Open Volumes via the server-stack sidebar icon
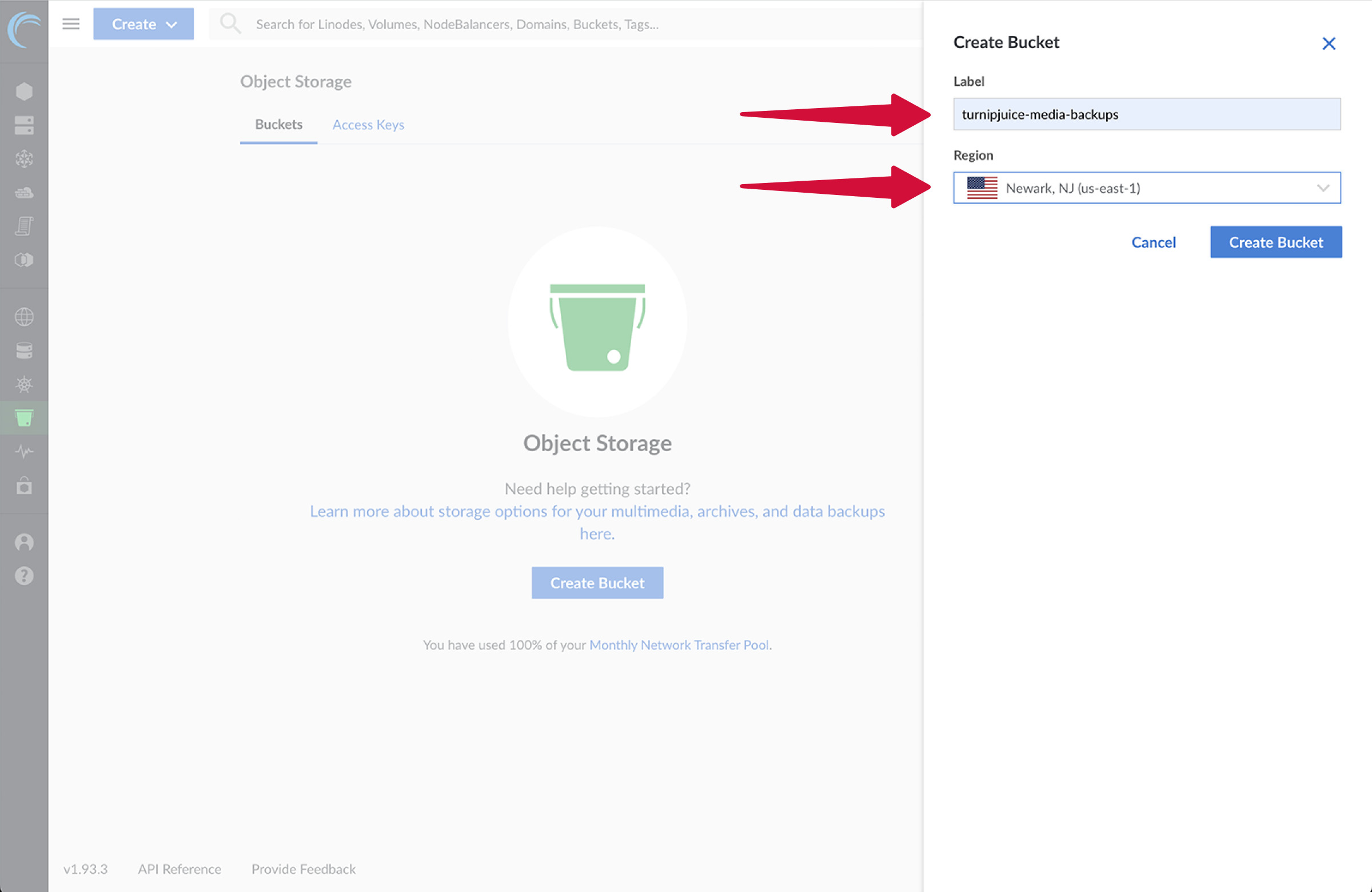The image size is (1372, 892). (x=23, y=125)
